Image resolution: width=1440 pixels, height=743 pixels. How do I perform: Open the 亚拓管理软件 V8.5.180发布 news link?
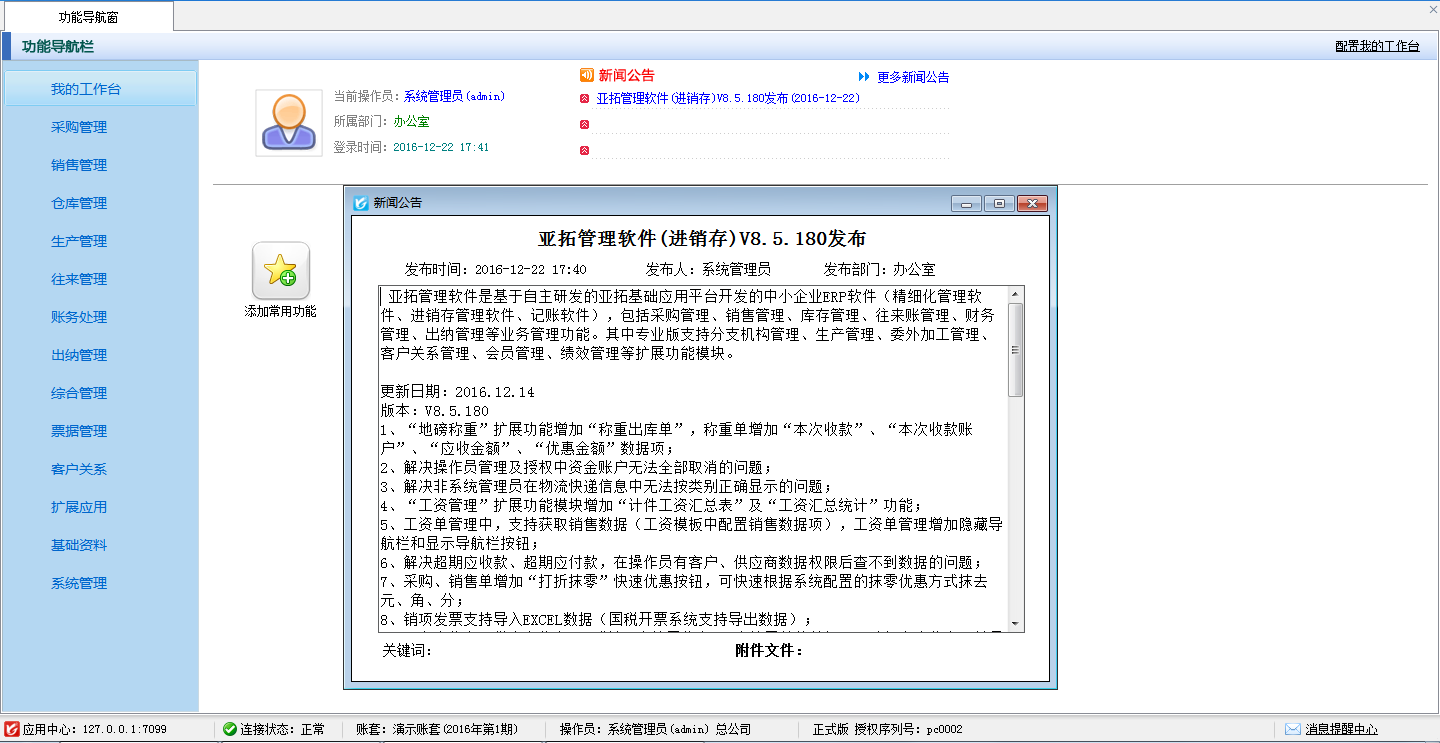(x=728, y=99)
